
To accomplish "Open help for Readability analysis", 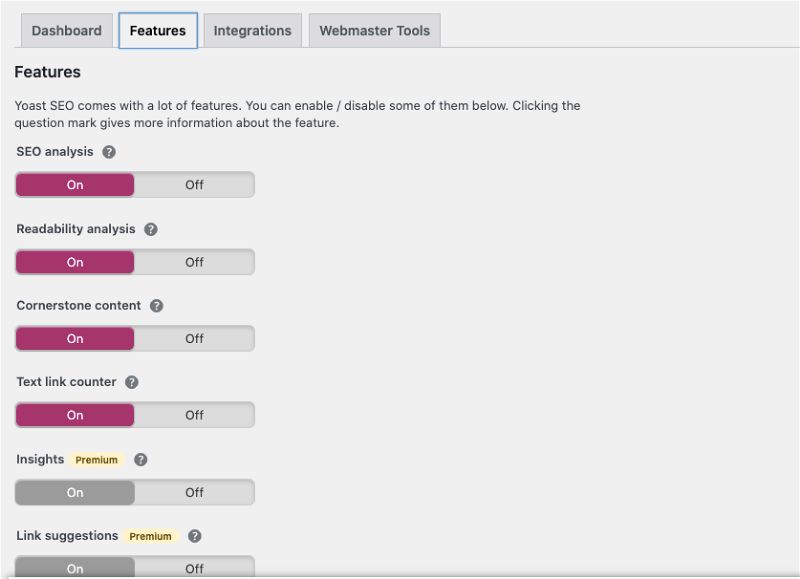I will [x=151, y=229].
